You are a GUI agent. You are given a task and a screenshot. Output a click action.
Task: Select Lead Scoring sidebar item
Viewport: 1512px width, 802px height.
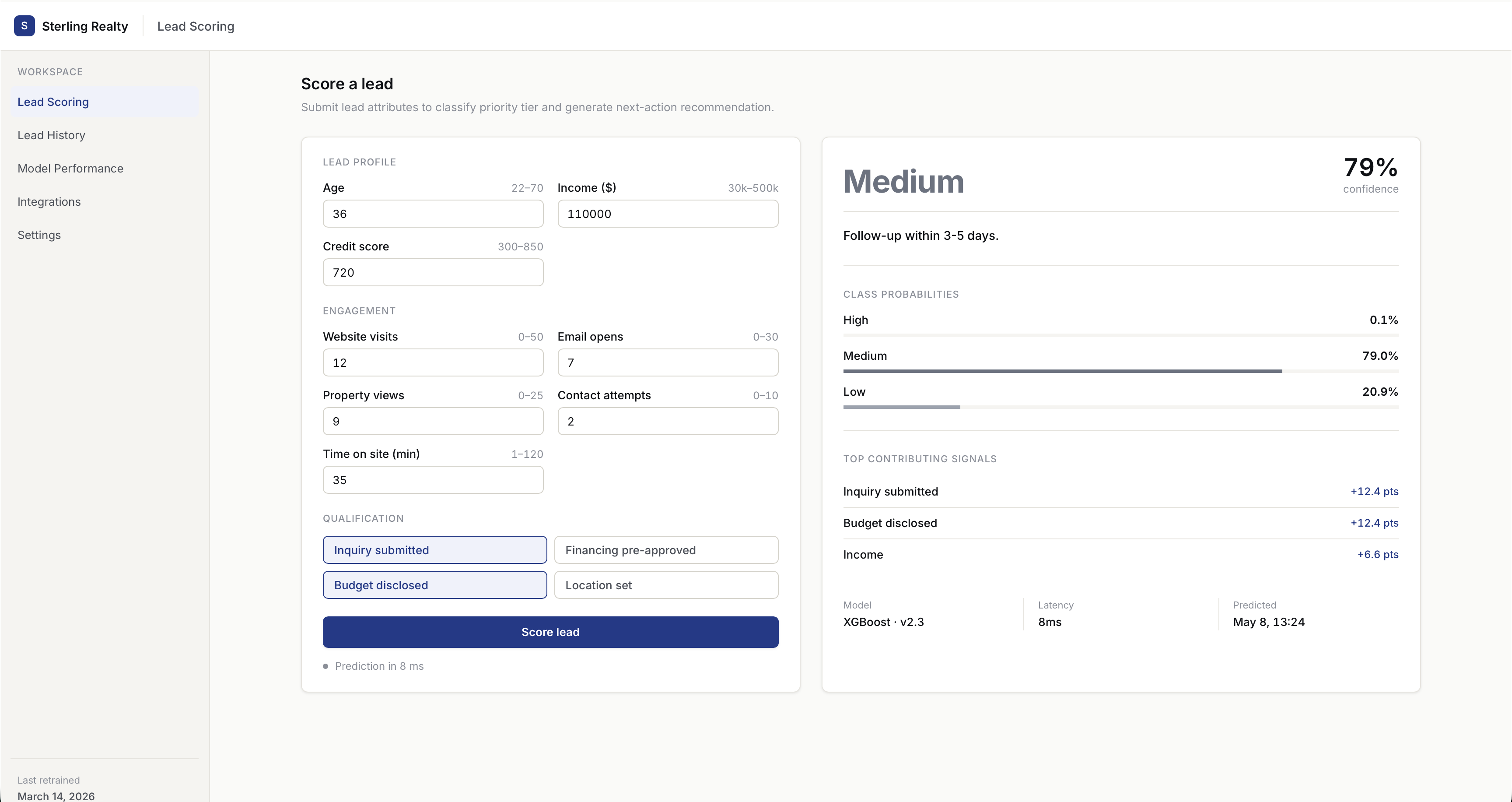[x=105, y=102]
